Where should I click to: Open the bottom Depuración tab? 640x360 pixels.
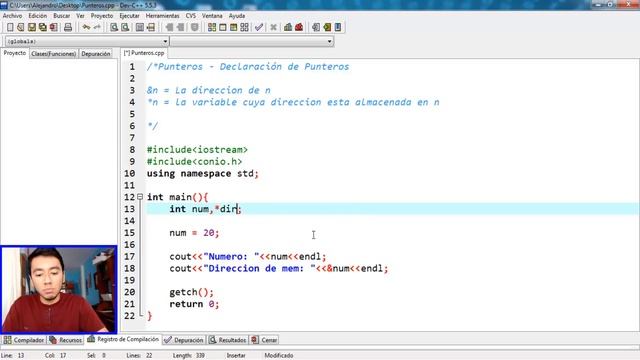coord(184,340)
